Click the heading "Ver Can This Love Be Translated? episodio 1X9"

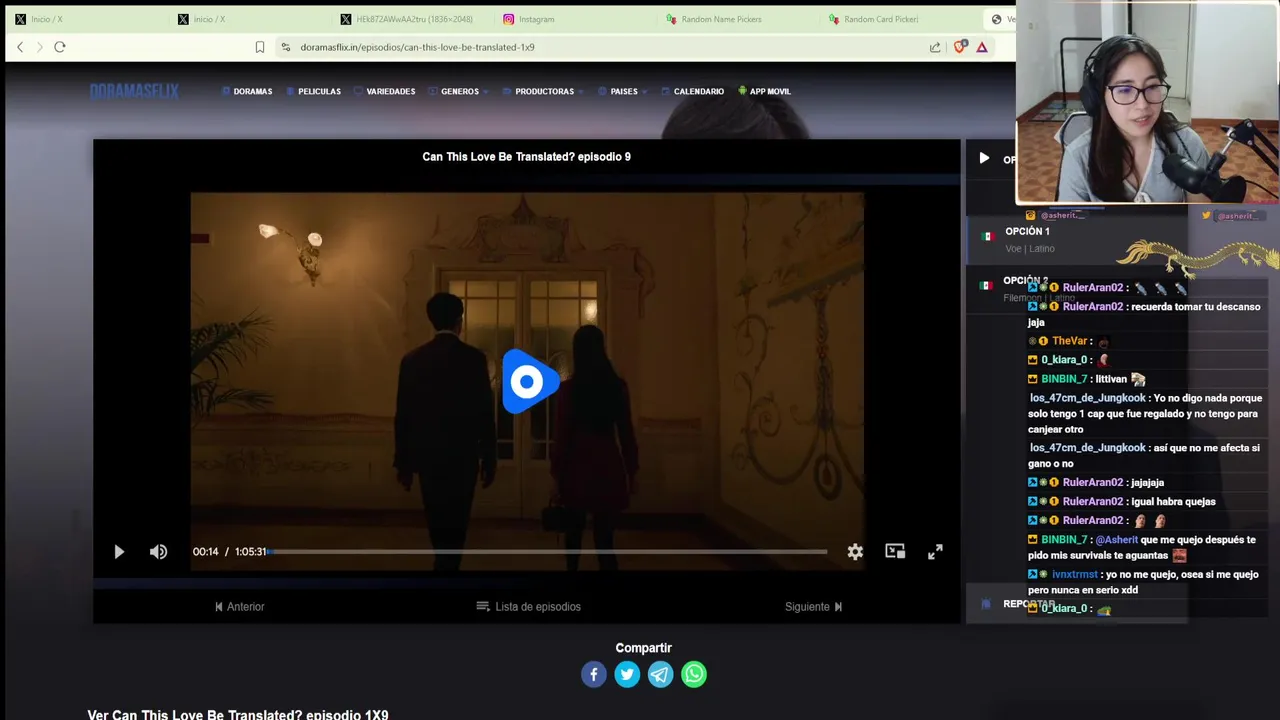pos(238,714)
